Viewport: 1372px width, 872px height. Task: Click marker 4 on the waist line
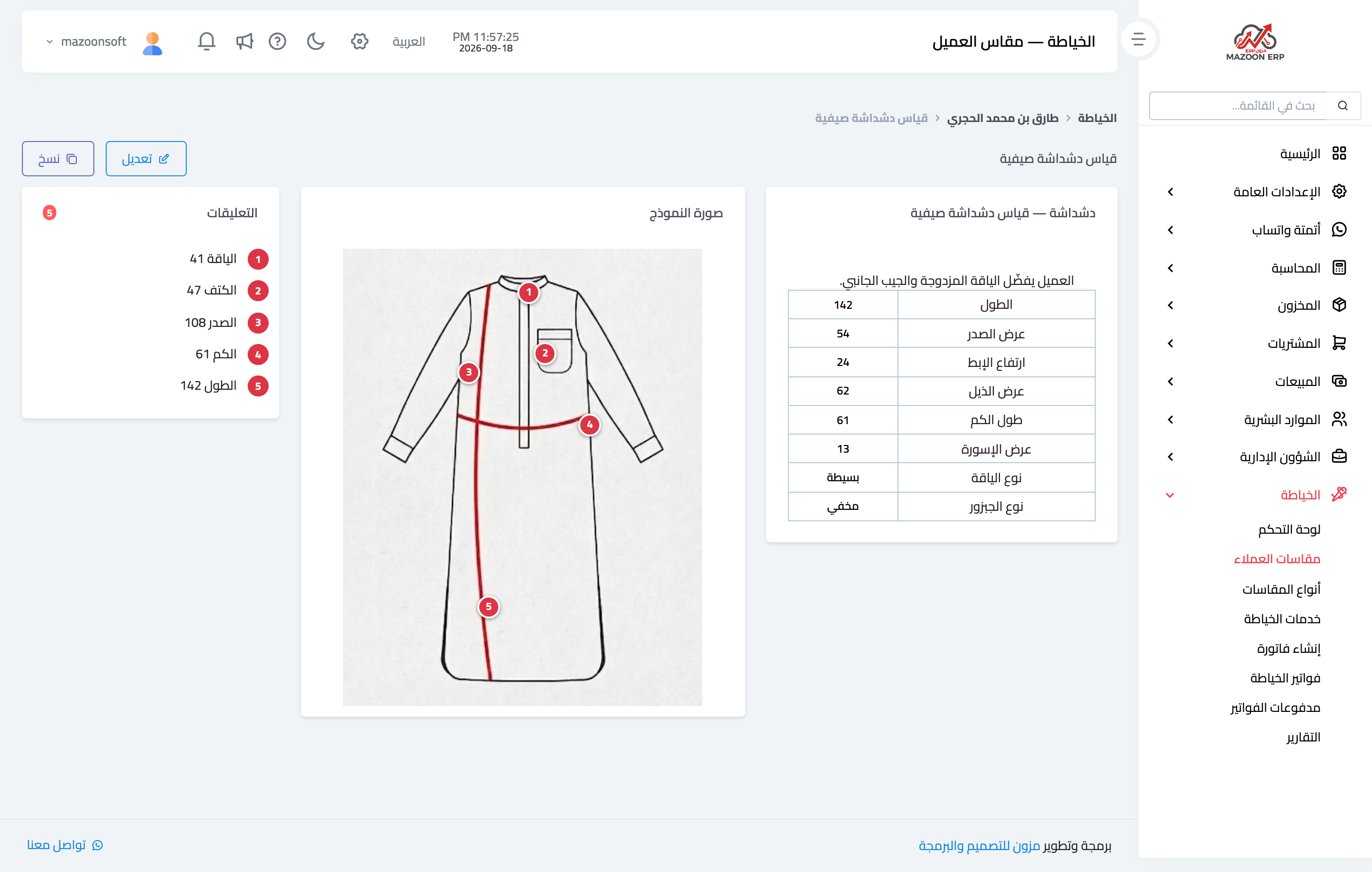pyautogui.click(x=590, y=425)
